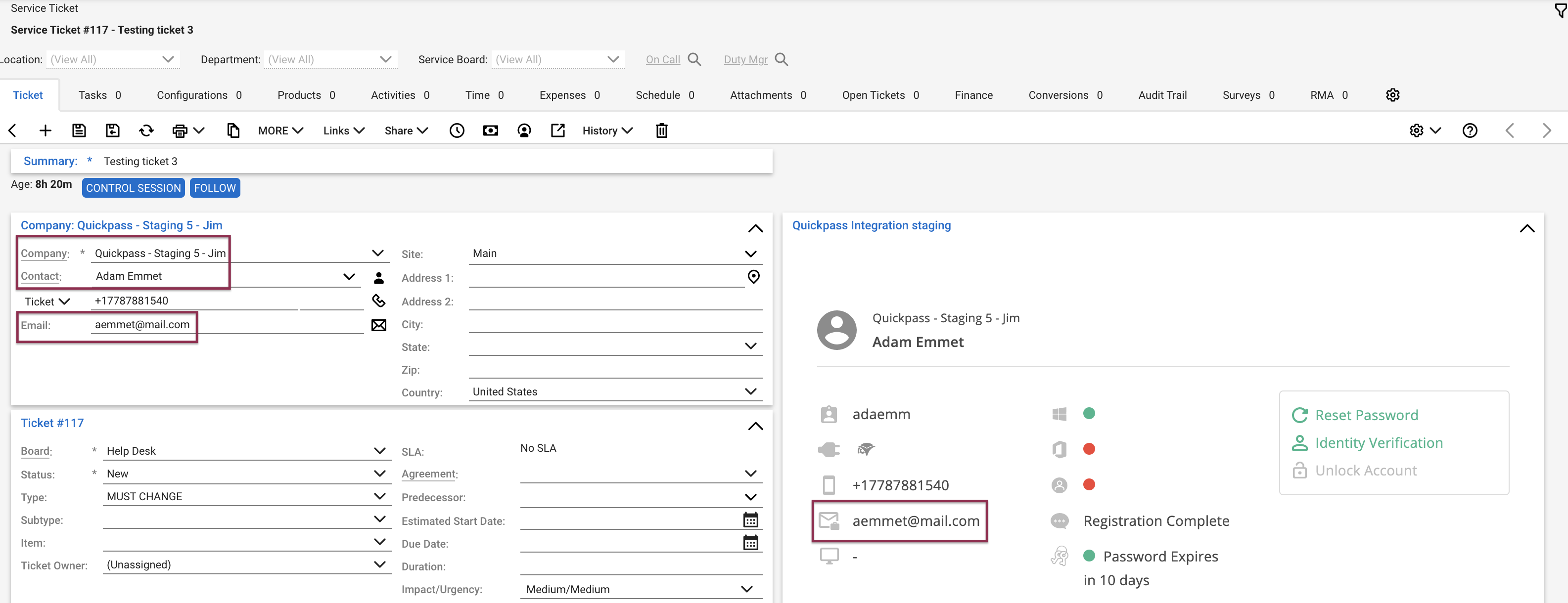The image size is (1568, 603).
Task: Open the Print icon in the toolbar
Action: click(180, 129)
